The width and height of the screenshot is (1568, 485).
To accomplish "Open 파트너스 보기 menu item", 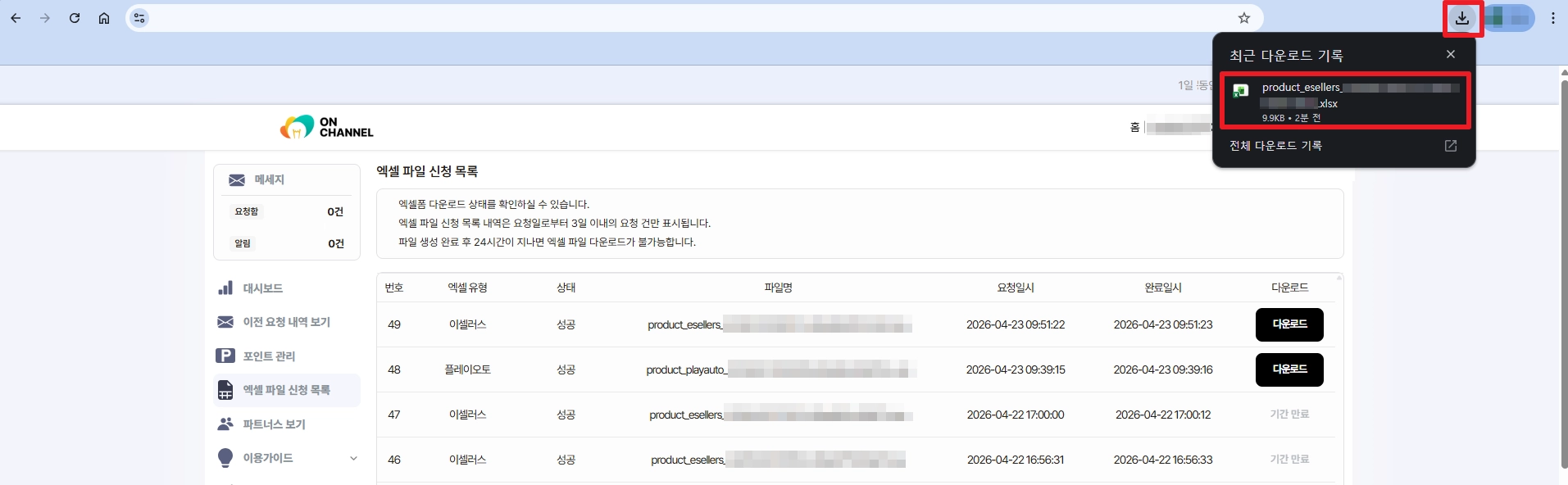I will (274, 424).
